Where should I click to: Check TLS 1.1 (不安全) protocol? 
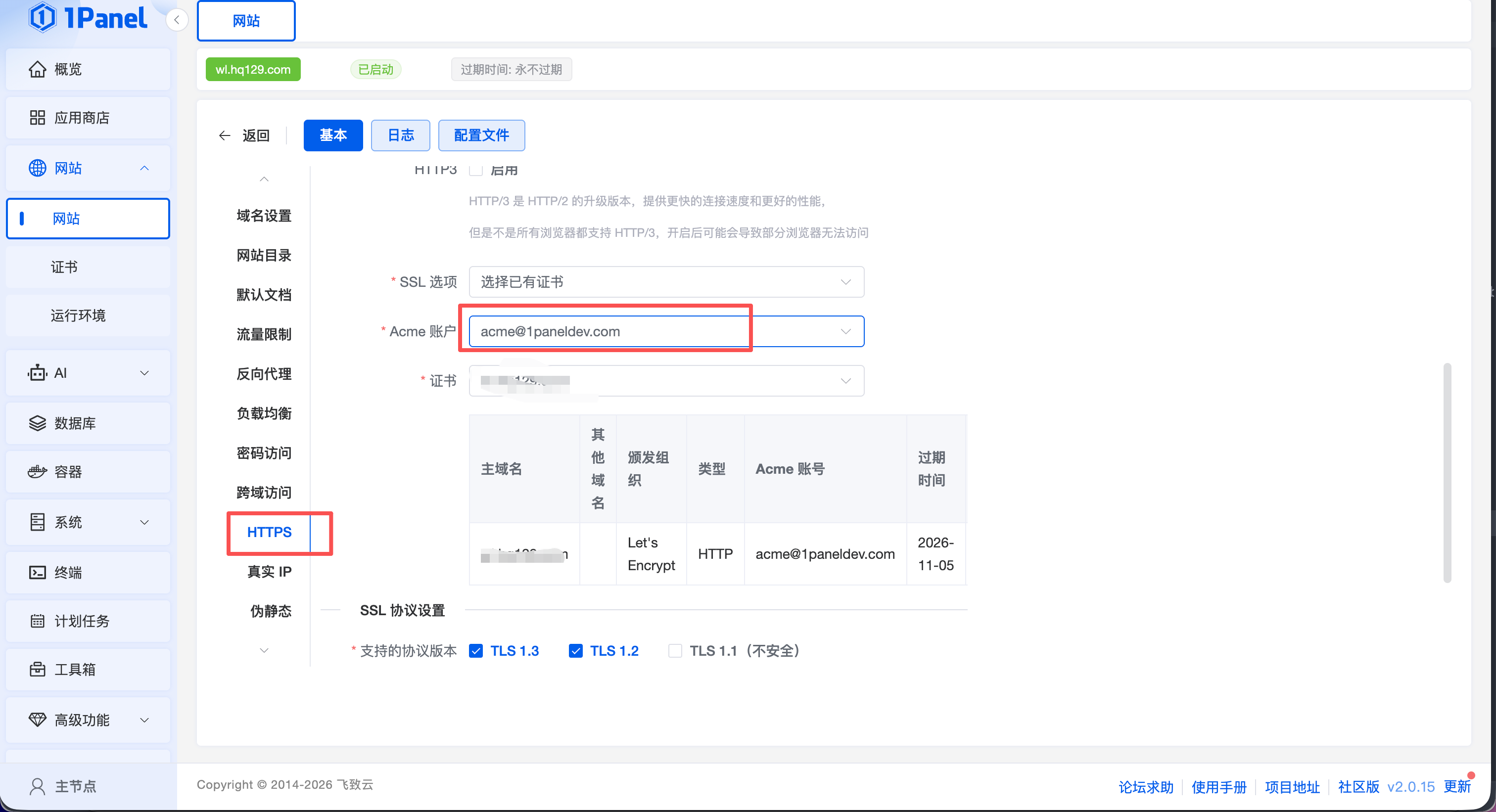[x=675, y=651]
